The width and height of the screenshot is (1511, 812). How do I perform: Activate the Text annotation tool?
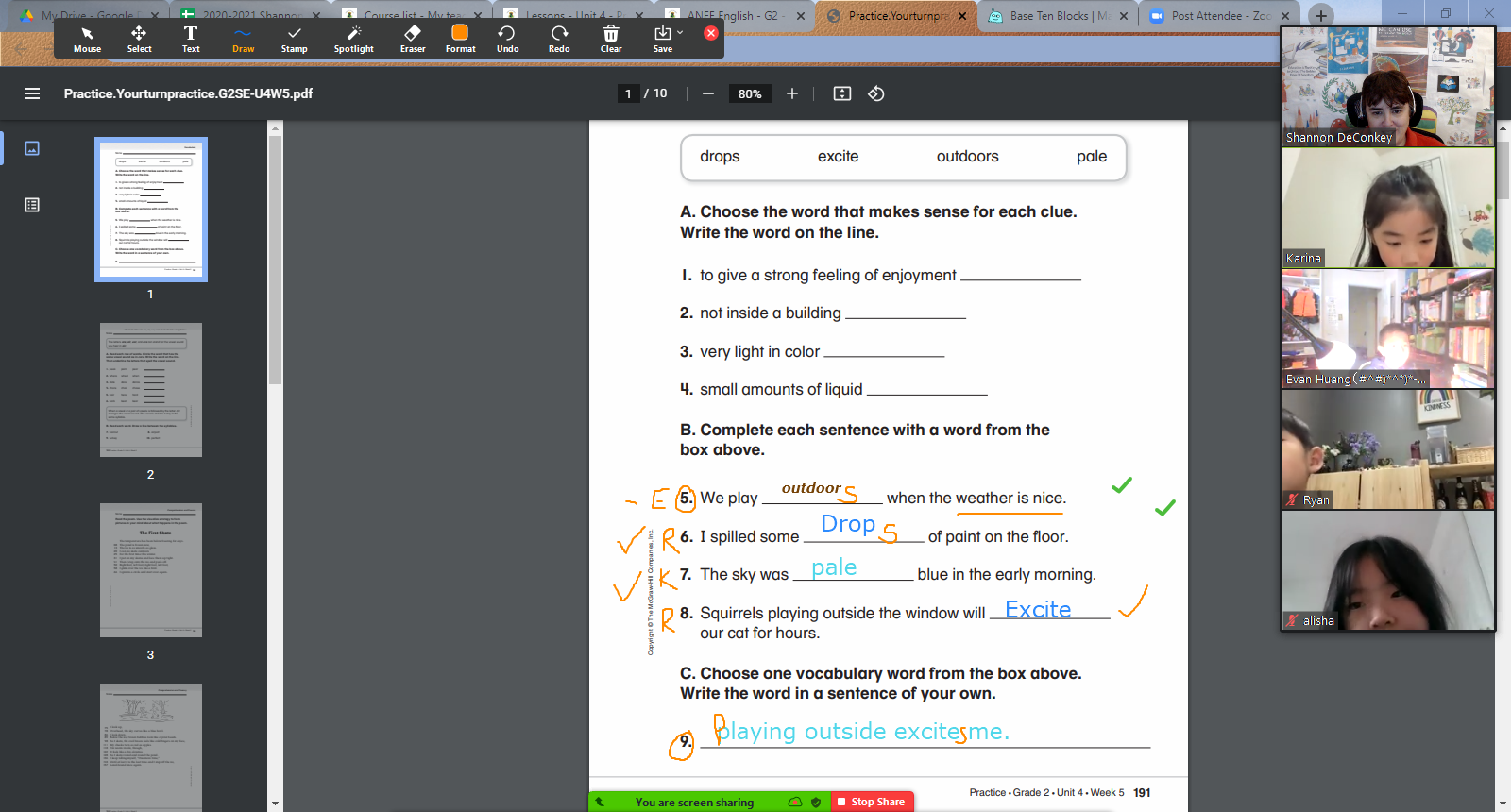pos(191,40)
